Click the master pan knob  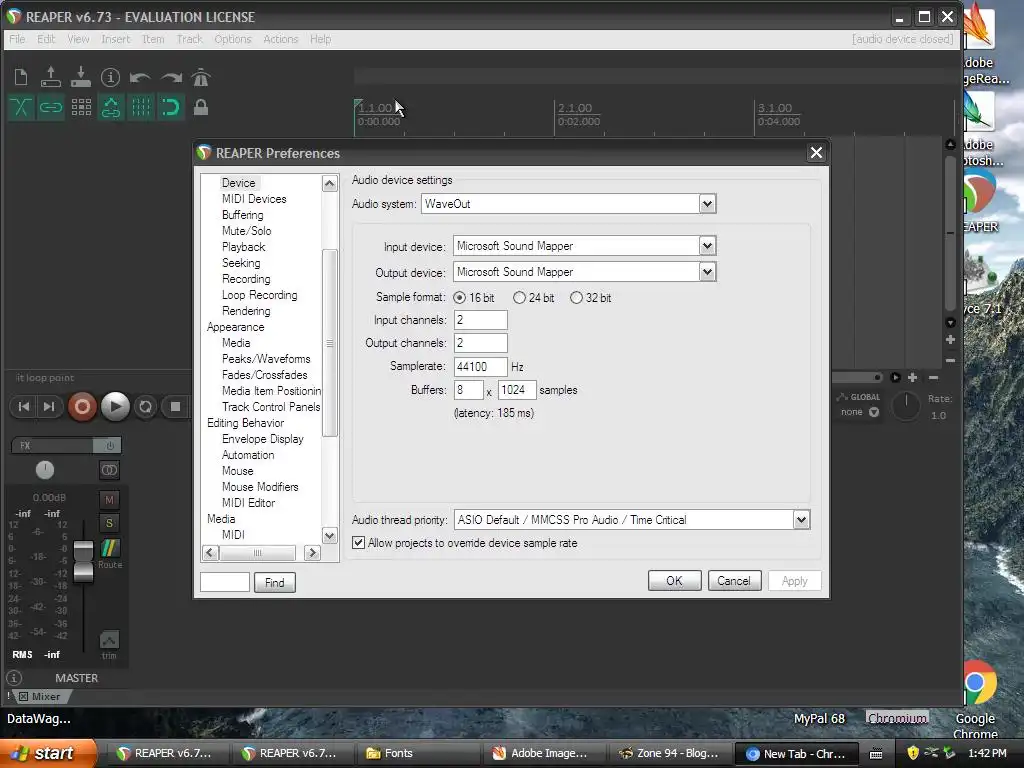pyautogui.click(x=44, y=470)
